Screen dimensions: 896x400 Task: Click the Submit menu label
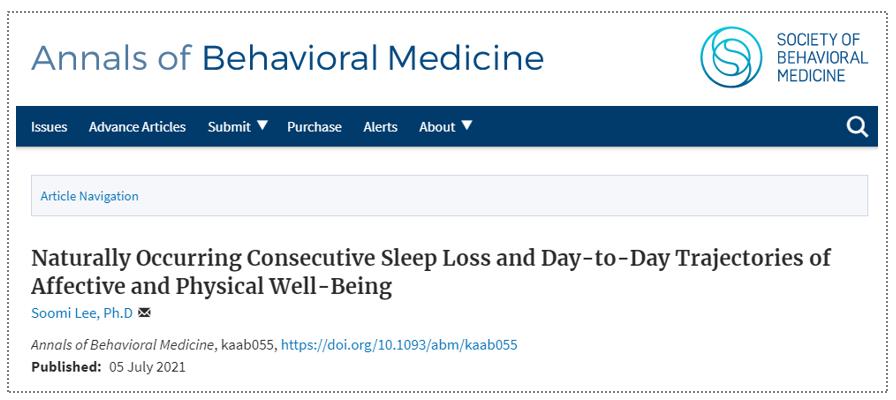(228, 127)
